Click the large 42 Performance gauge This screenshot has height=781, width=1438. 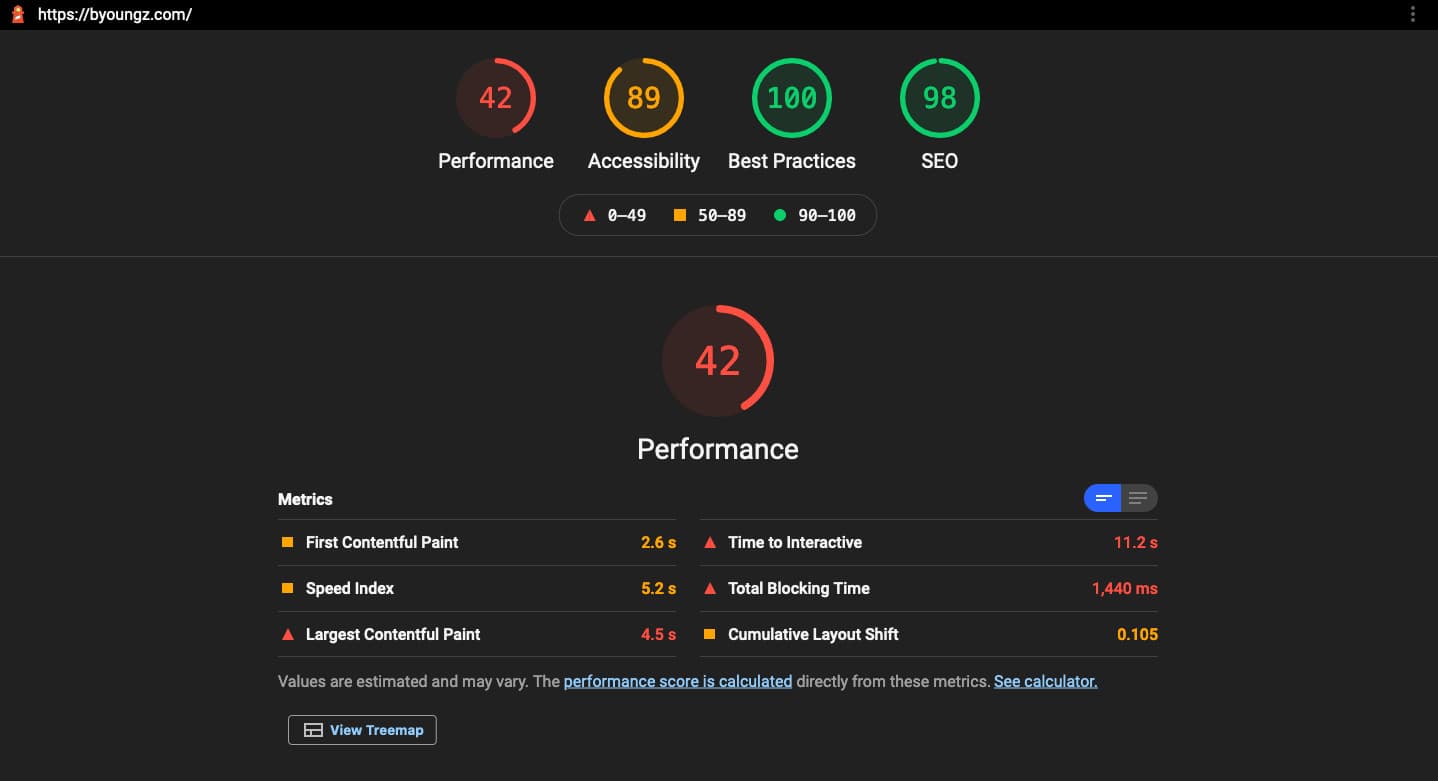pos(717,360)
